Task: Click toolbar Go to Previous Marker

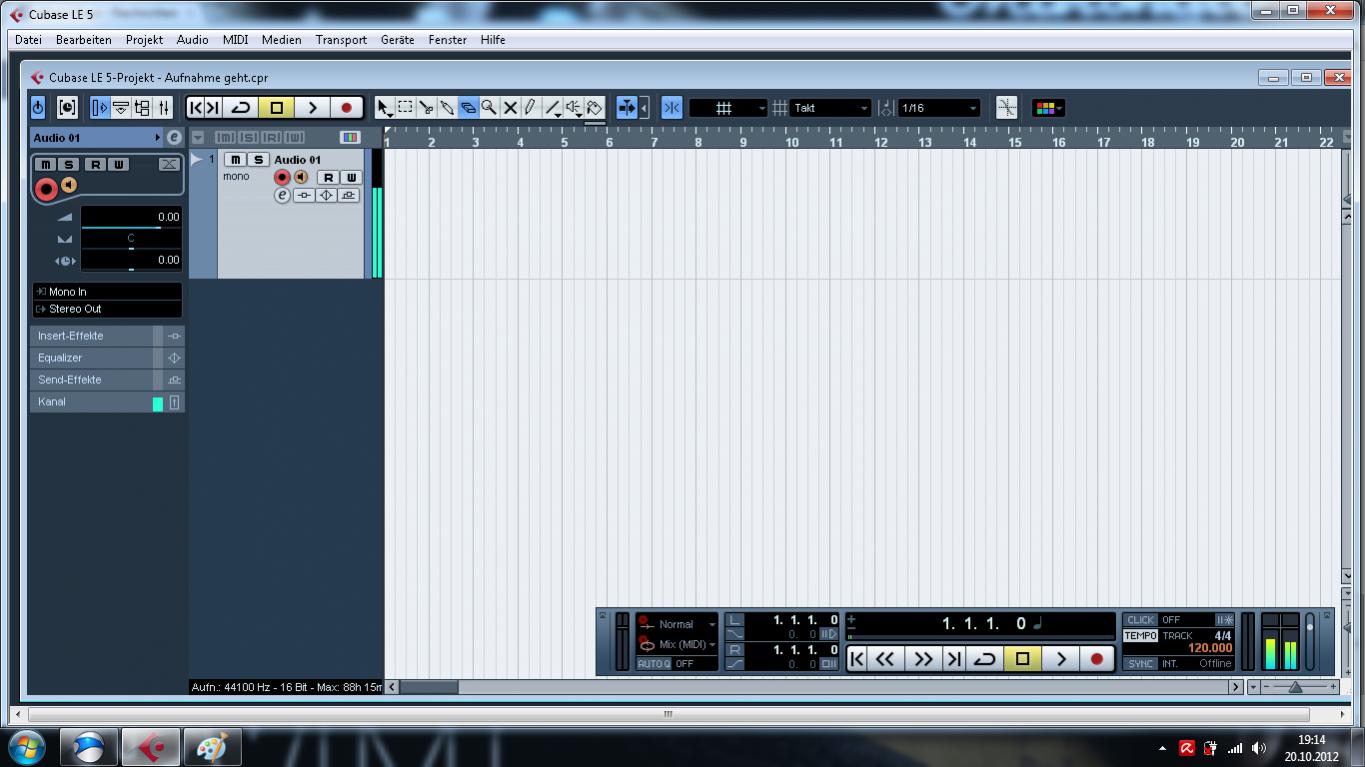Action: coord(195,108)
